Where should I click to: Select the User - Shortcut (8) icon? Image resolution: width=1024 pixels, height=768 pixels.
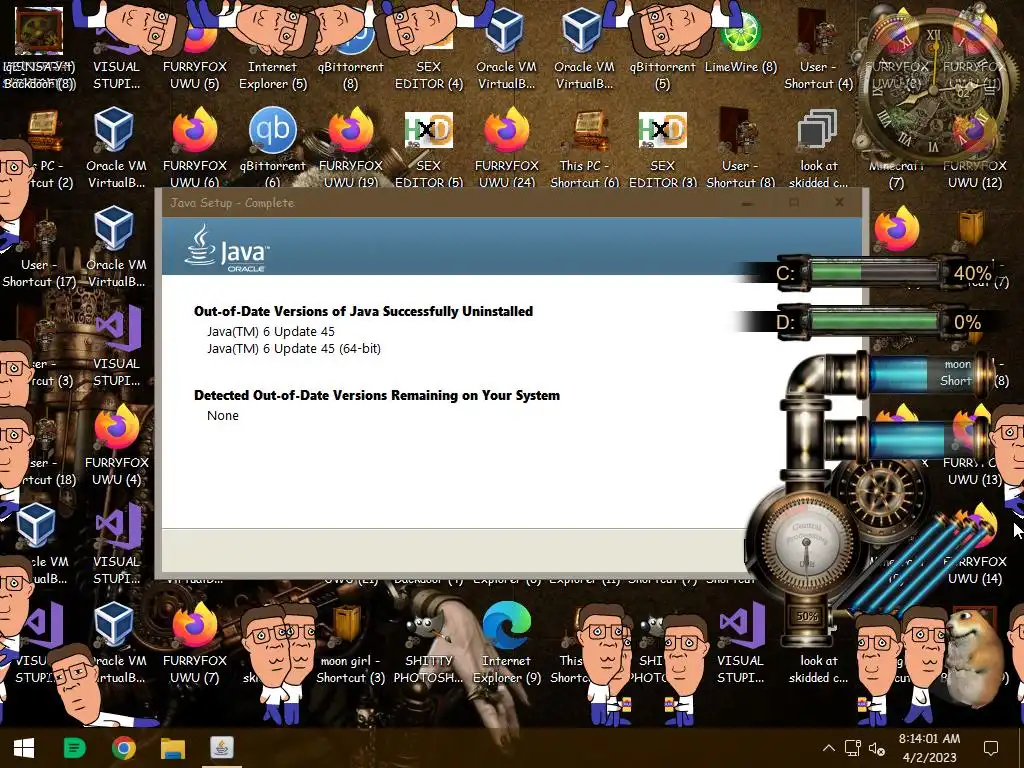[x=741, y=148]
